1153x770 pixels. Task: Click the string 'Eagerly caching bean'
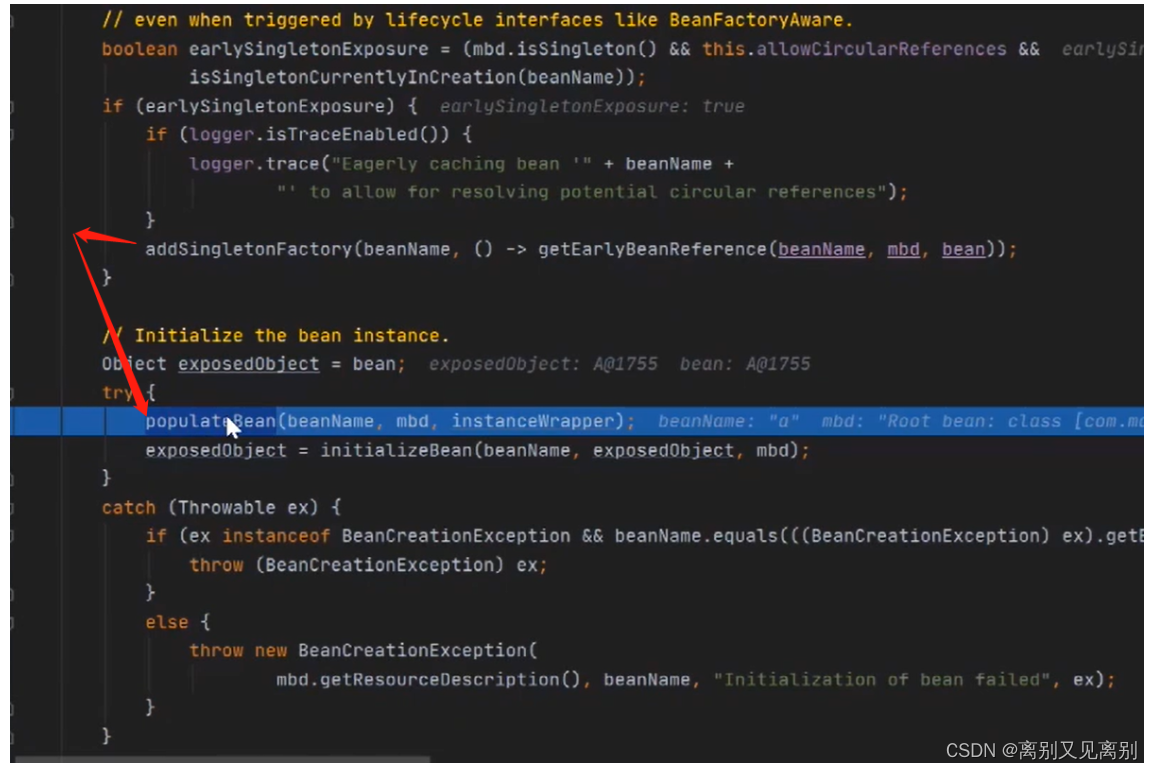461,163
